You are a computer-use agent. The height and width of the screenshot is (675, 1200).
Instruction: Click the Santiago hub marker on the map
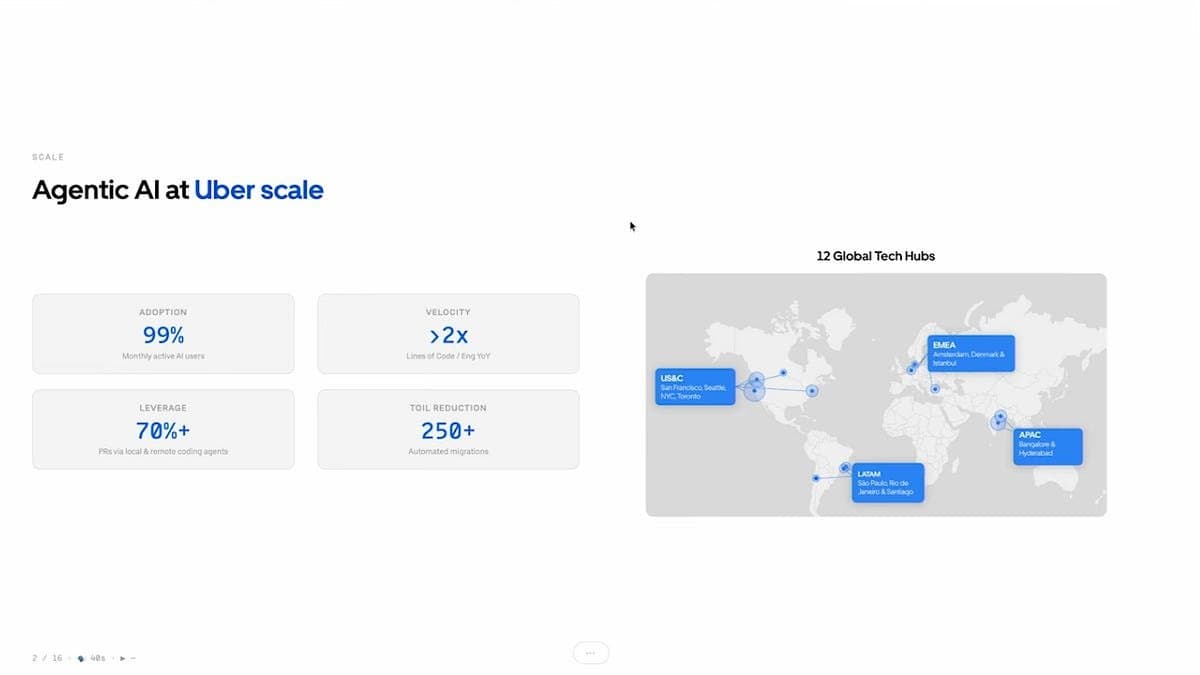[x=817, y=479]
